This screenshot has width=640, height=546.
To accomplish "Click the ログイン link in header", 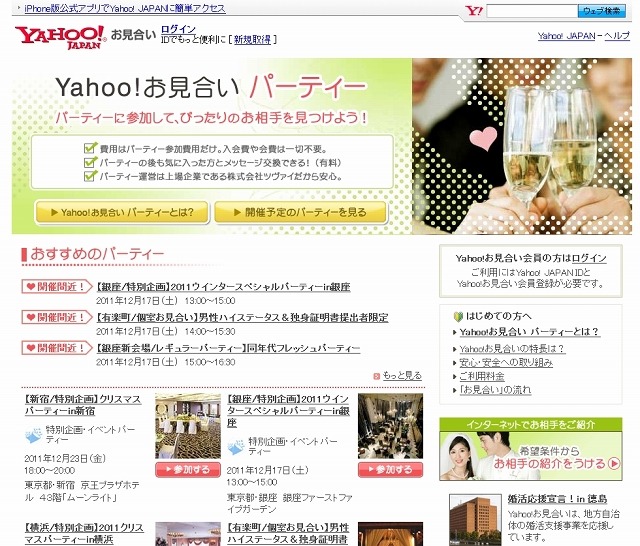I will (x=178, y=29).
